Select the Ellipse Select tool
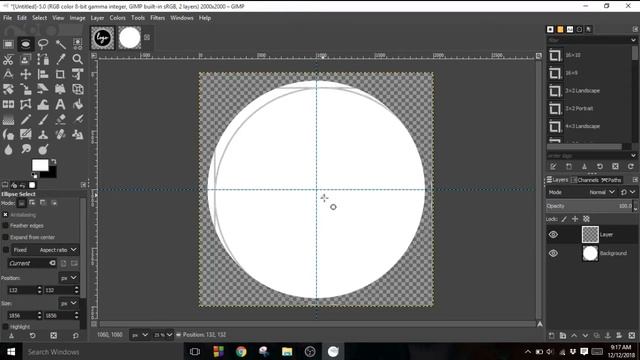Viewport: 640px width, 360px height. (25, 44)
